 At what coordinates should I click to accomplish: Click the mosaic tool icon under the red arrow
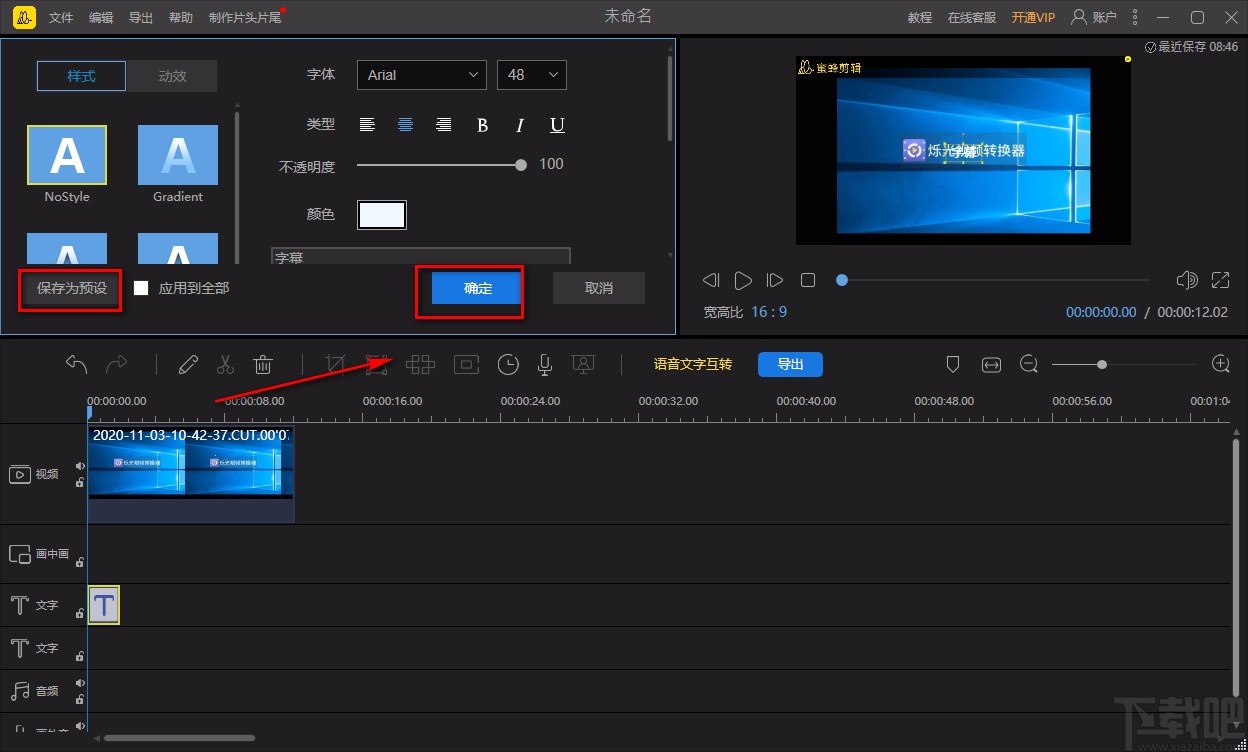point(376,364)
